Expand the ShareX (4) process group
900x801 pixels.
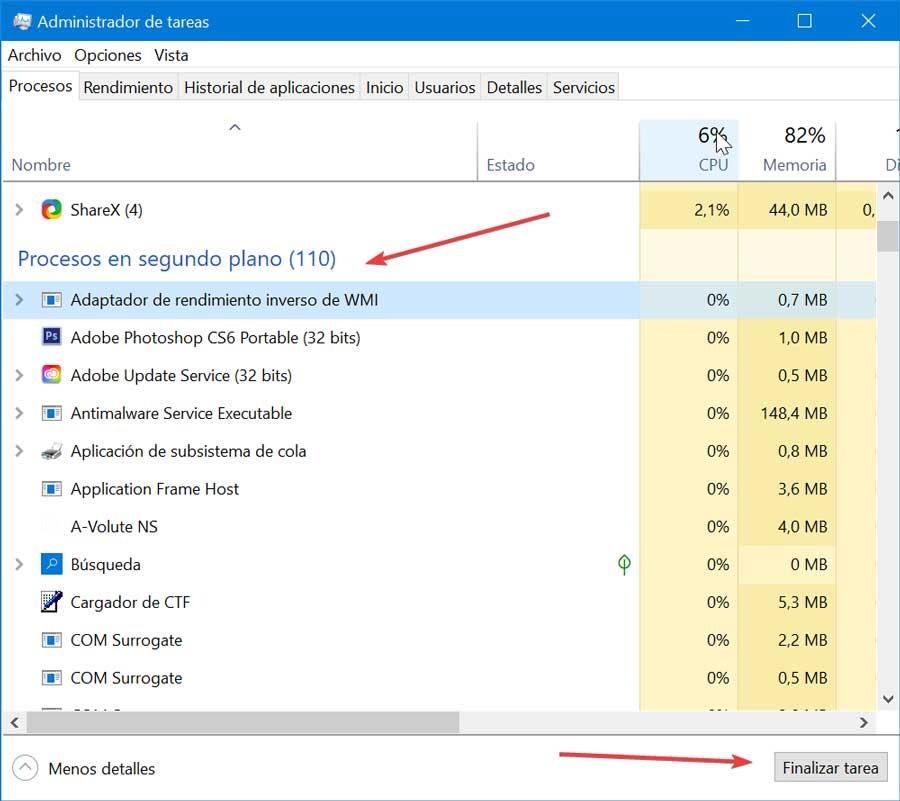(x=19, y=209)
